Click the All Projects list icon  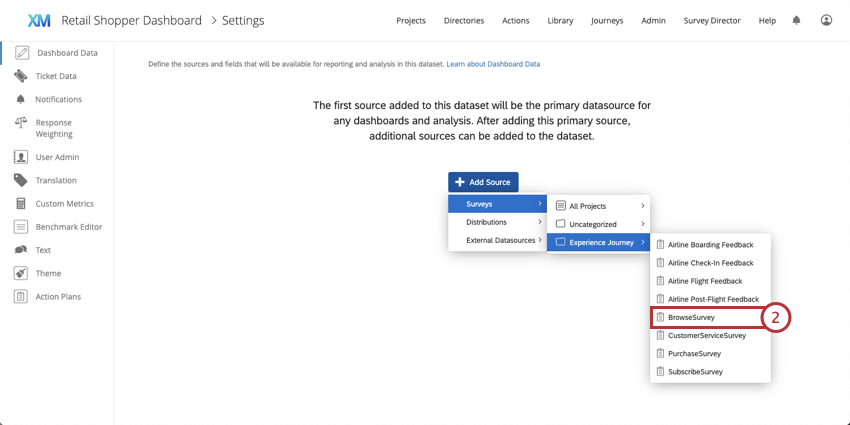(561, 206)
